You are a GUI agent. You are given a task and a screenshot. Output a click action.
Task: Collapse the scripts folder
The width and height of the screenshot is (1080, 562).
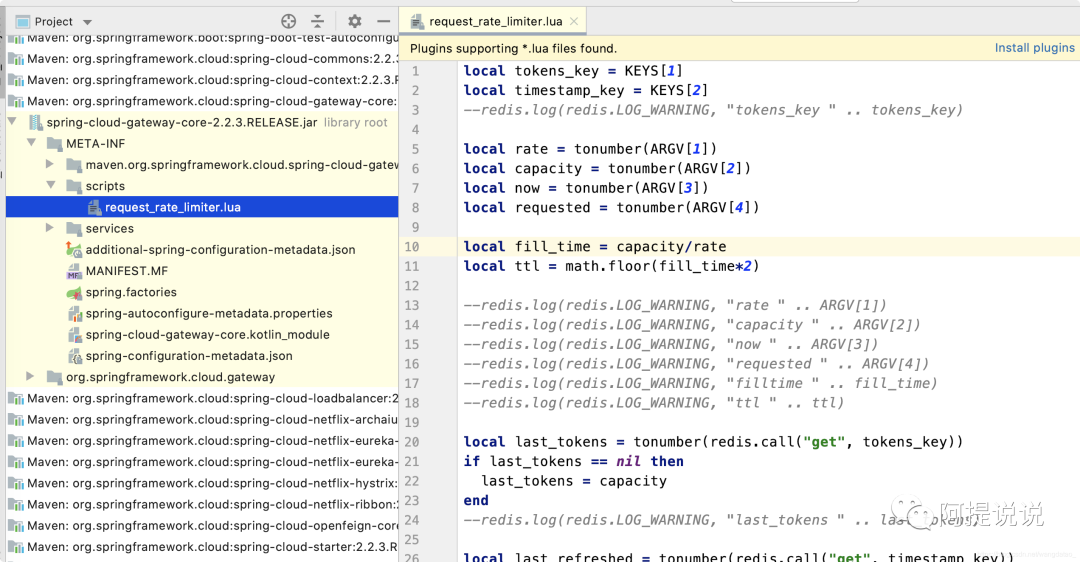[x=50, y=186]
